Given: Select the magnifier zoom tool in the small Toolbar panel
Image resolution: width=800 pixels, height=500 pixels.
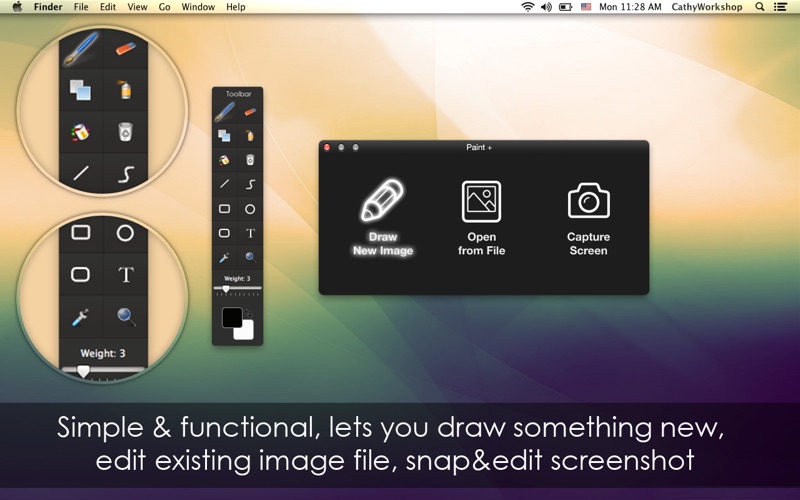Looking at the screenshot, I should click(x=250, y=257).
